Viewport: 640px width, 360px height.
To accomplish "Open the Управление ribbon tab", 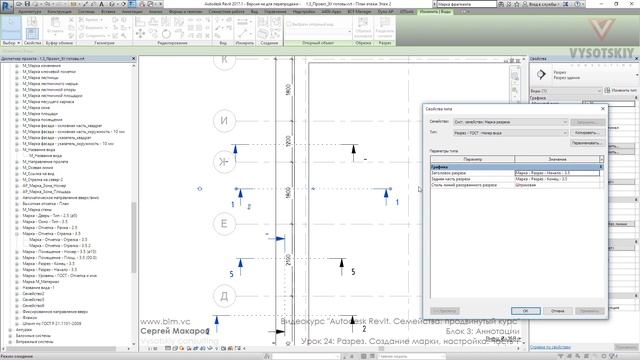I will tap(275, 12).
